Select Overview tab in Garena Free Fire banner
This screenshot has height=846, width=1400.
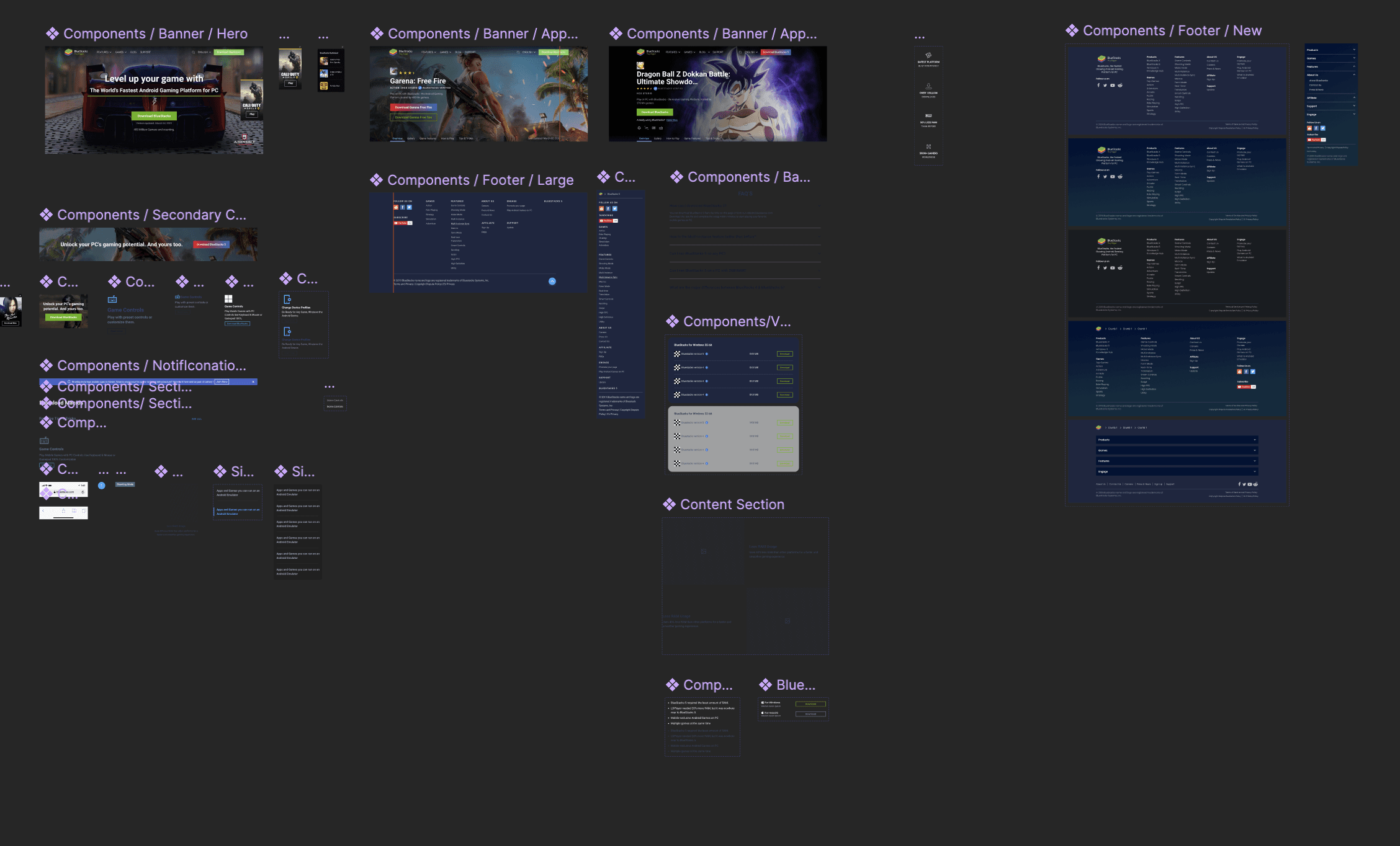point(397,138)
